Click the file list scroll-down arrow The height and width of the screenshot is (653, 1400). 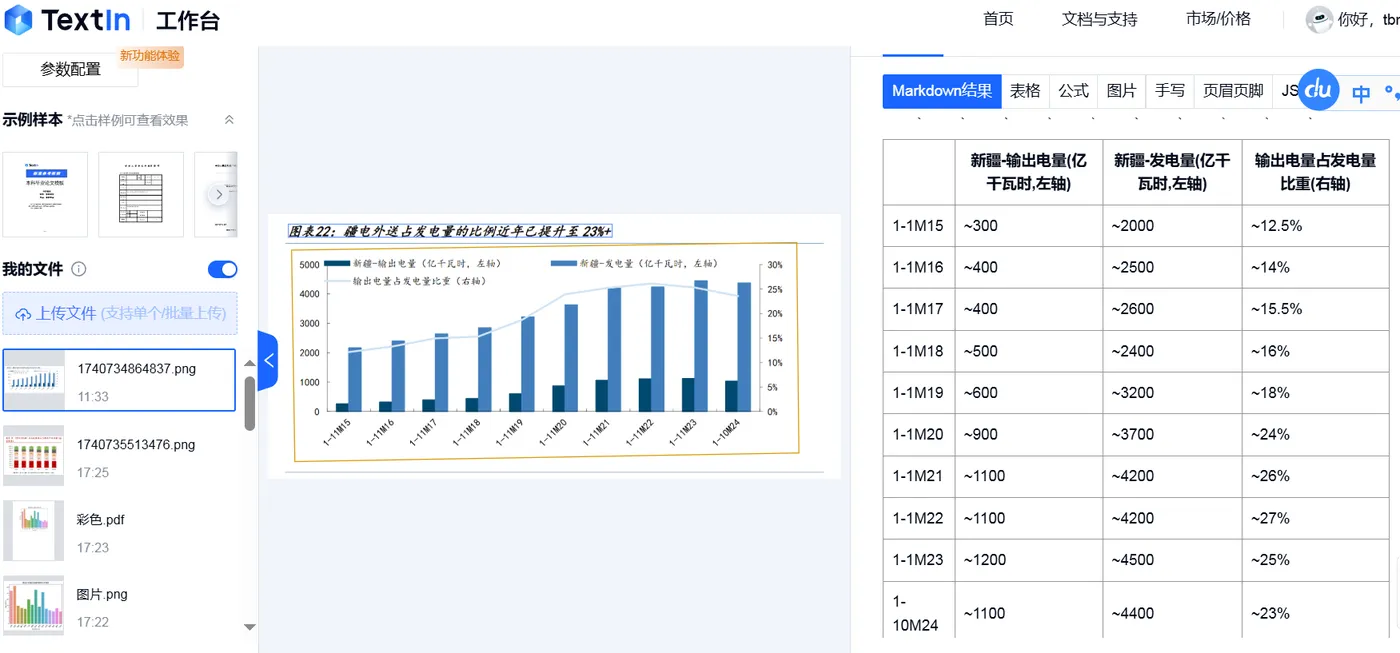pos(250,627)
